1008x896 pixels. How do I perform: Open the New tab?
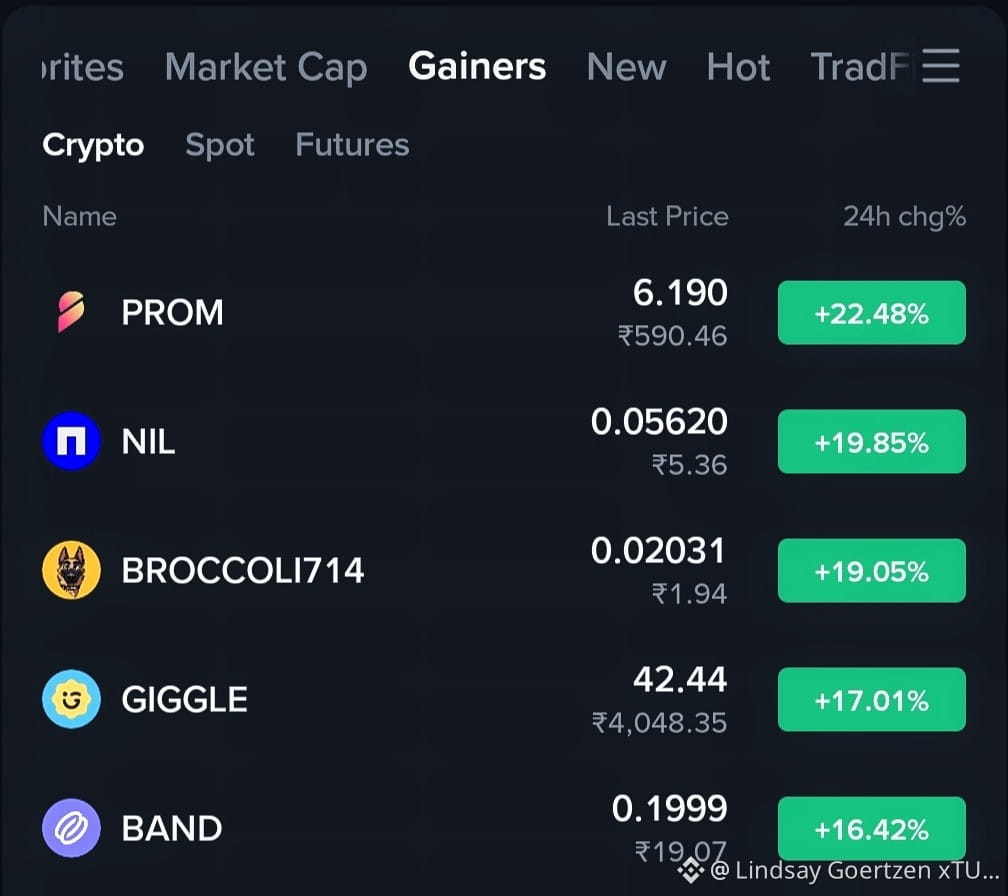pyautogui.click(x=627, y=67)
